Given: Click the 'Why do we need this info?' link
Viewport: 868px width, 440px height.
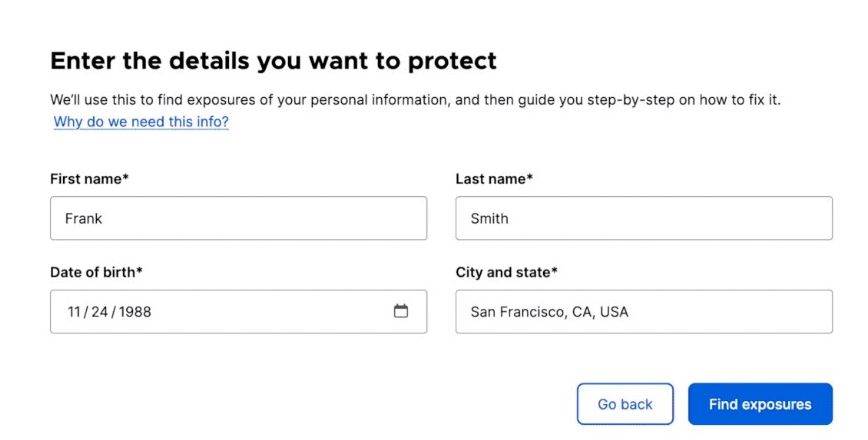Looking at the screenshot, I should tap(141, 122).
